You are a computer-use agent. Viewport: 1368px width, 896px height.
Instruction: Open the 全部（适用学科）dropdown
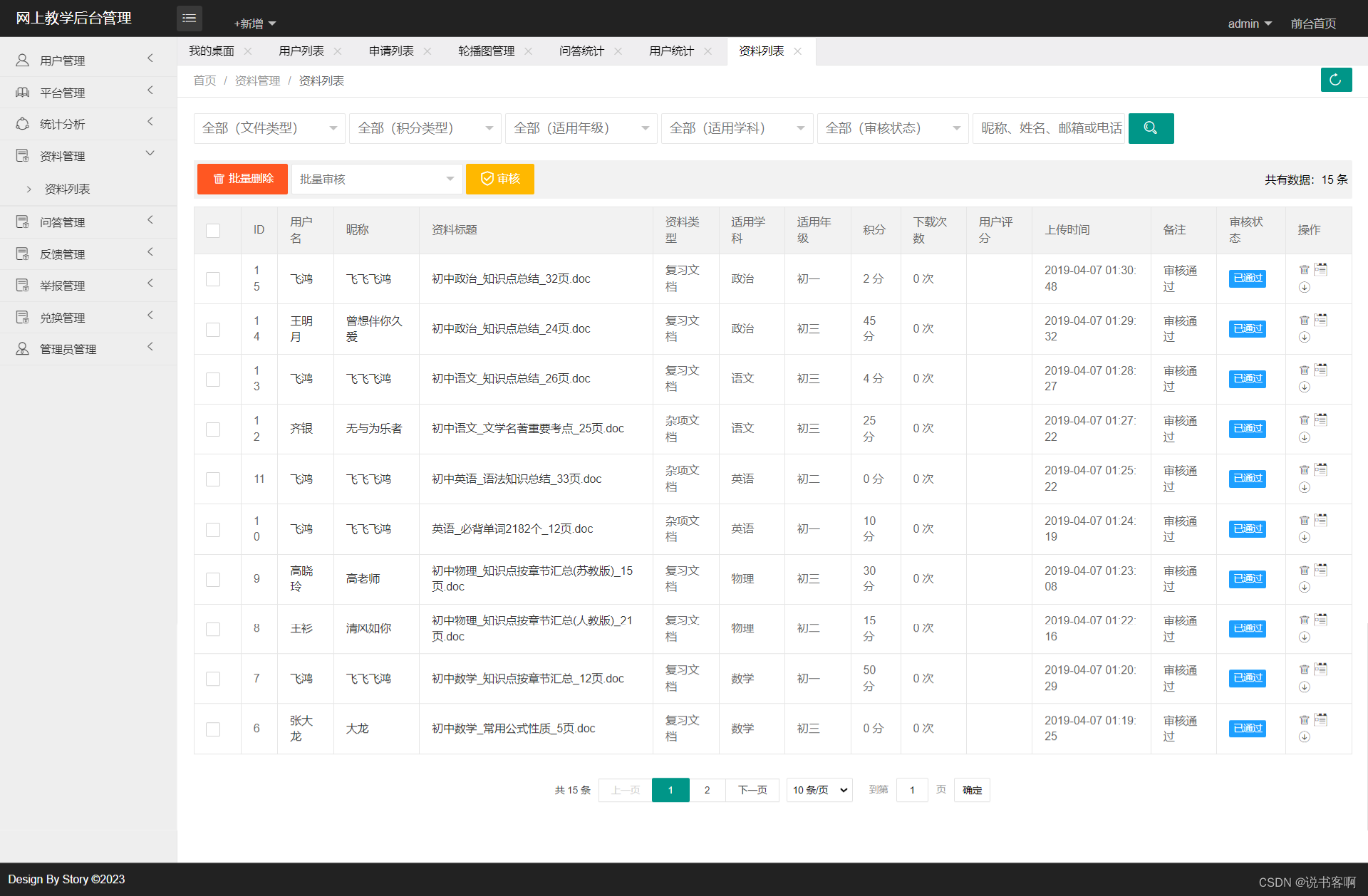(x=737, y=128)
